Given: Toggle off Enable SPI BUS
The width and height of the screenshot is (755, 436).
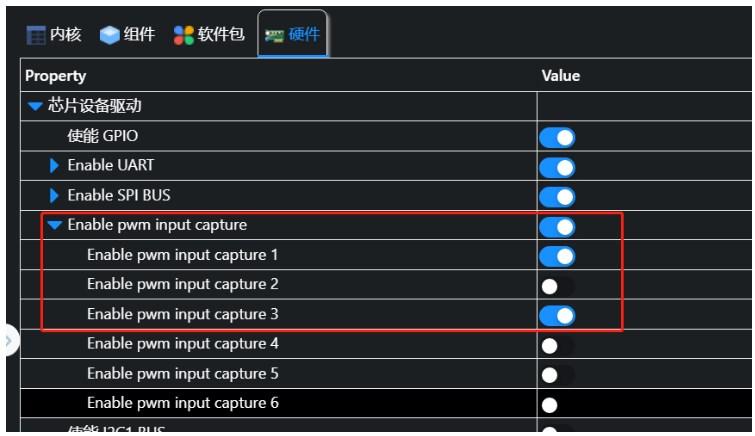Looking at the screenshot, I should pyautogui.click(x=557, y=197).
